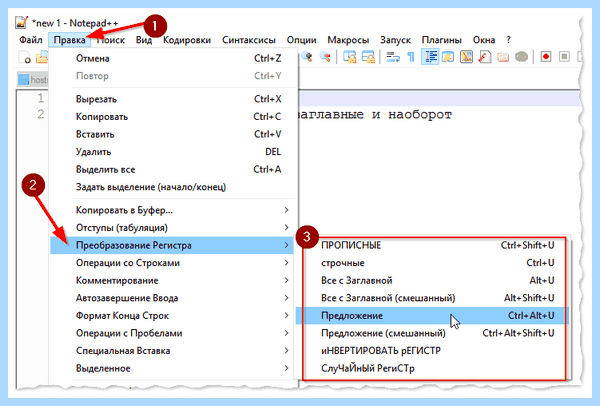Click the Stop Recording square icon
The image size is (600, 406).
click(x=564, y=57)
